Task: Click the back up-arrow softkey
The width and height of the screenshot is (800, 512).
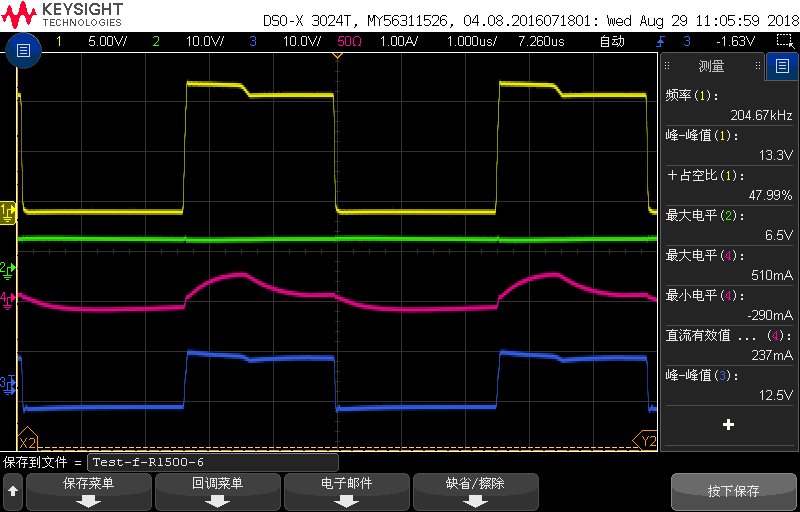Action: click(x=13, y=491)
